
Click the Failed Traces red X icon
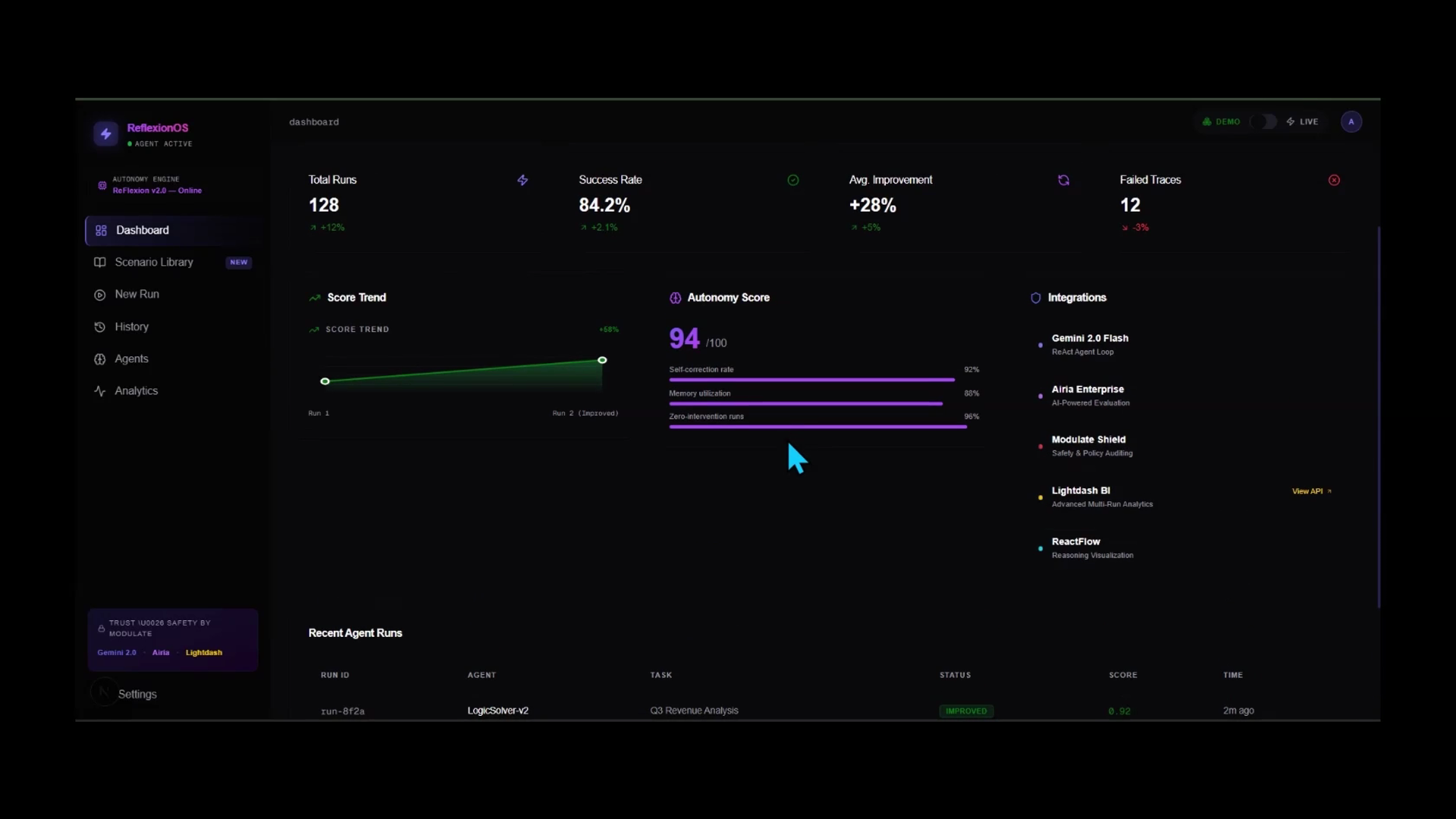[x=1334, y=180]
